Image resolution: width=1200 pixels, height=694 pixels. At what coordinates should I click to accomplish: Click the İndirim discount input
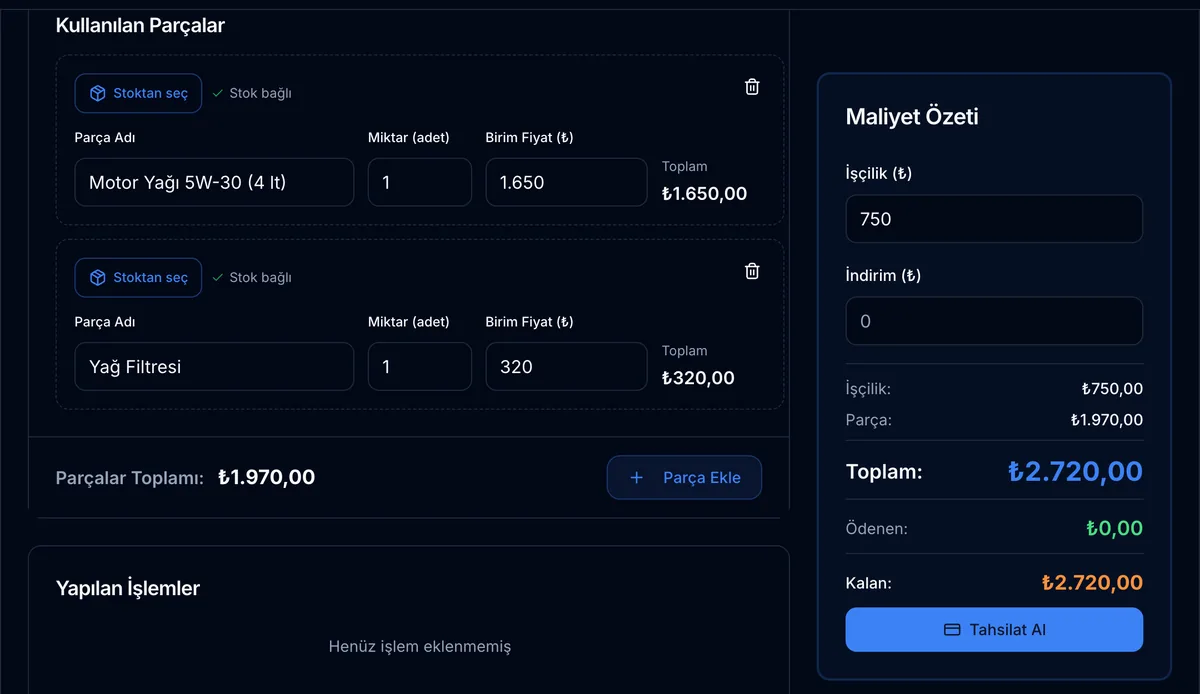(994, 321)
